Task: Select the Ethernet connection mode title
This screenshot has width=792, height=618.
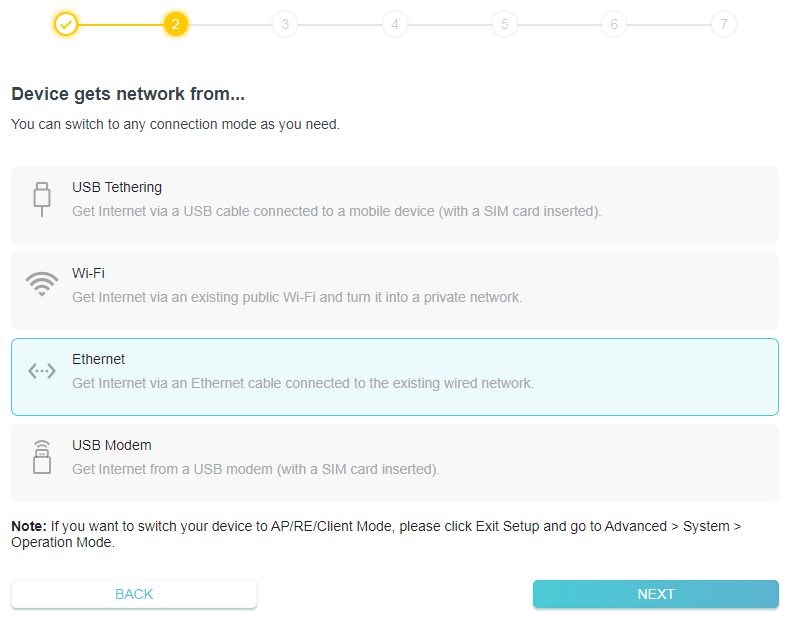Action: [98, 359]
